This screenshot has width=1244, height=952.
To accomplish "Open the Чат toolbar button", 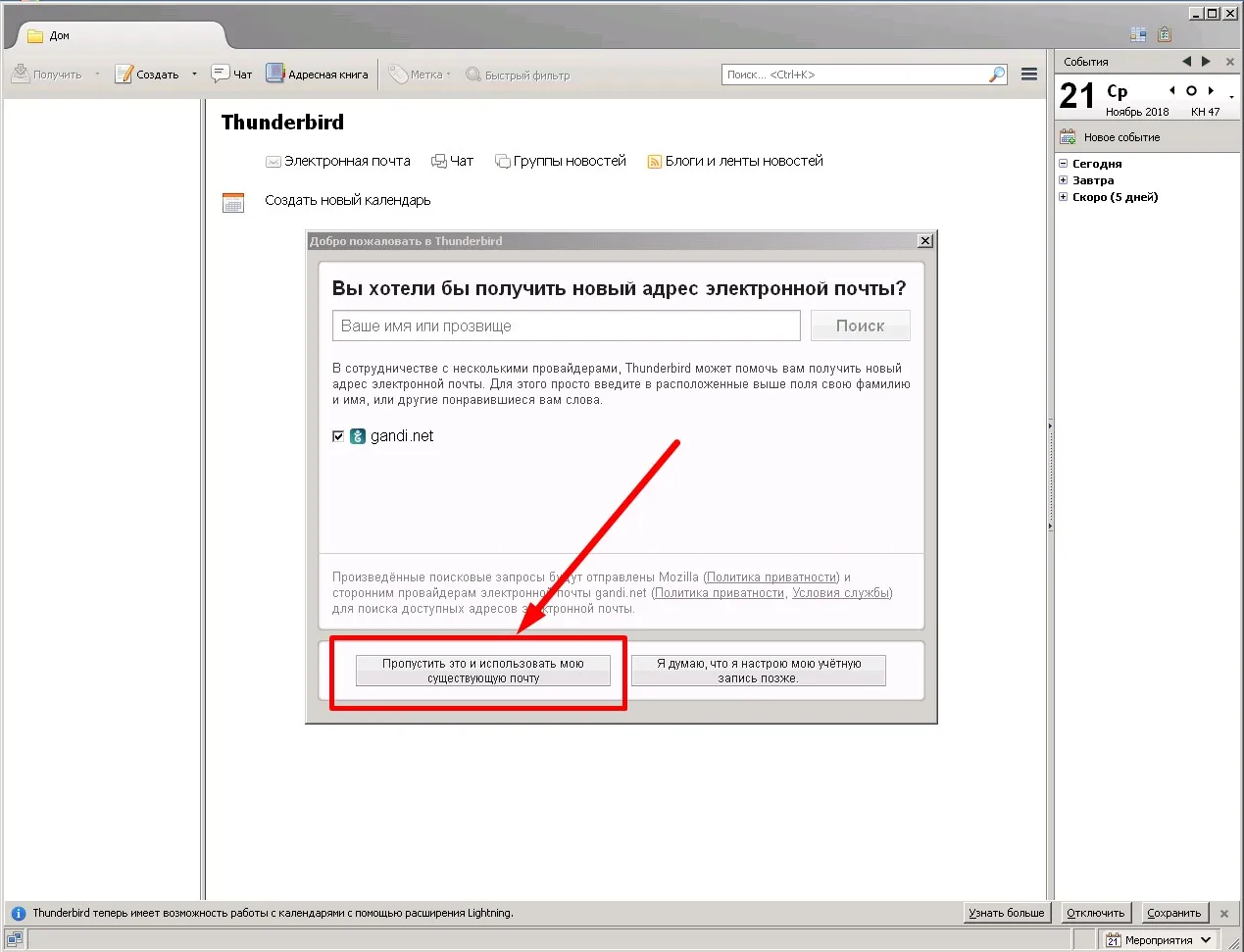I will click(231, 75).
